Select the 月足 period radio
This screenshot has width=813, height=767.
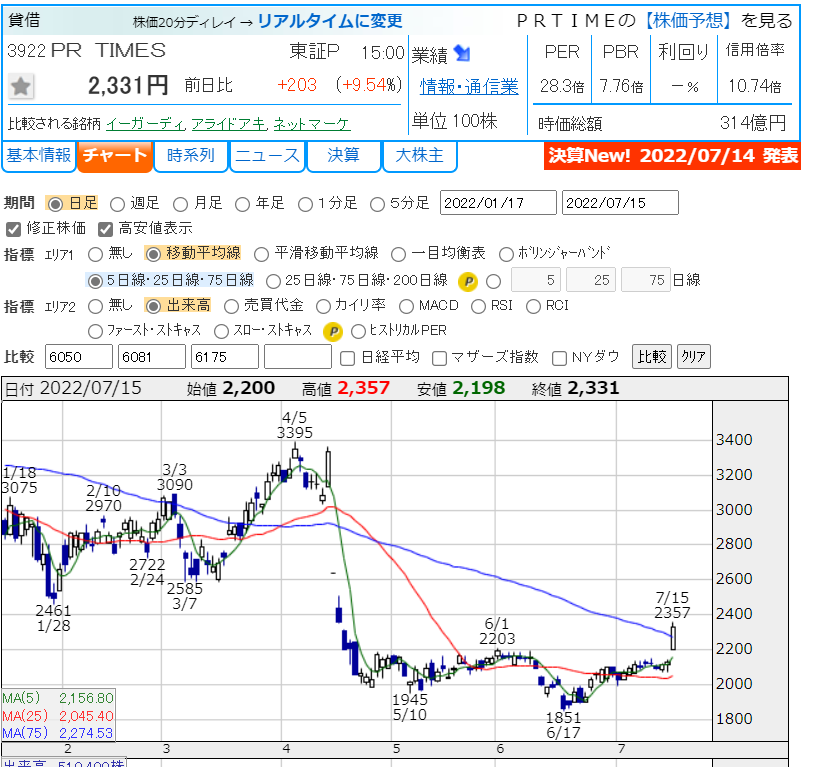(x=180, y=204)
